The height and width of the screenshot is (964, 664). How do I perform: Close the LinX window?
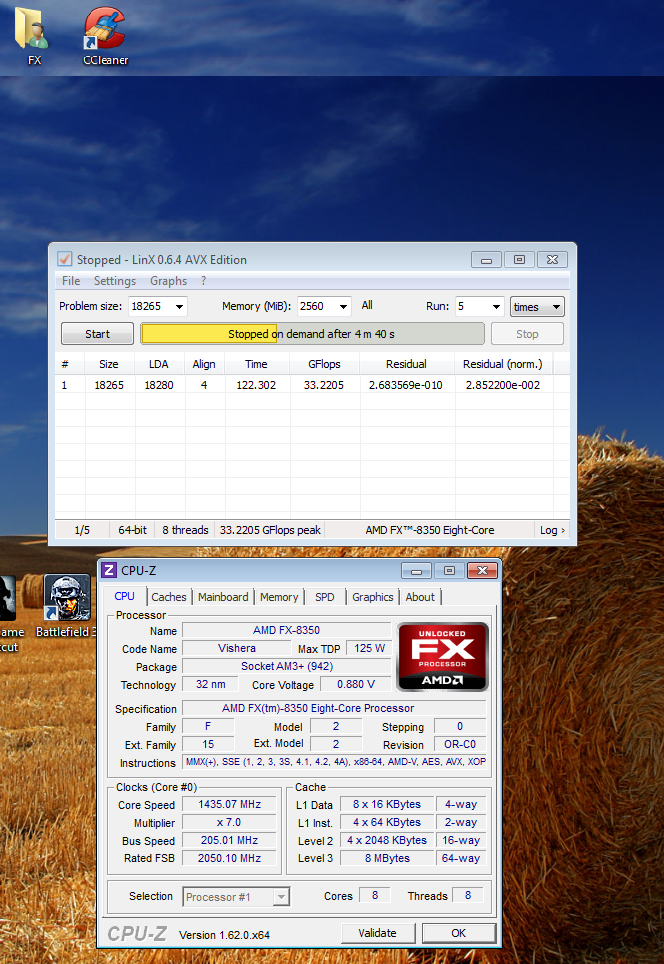(x=553, y=259)
